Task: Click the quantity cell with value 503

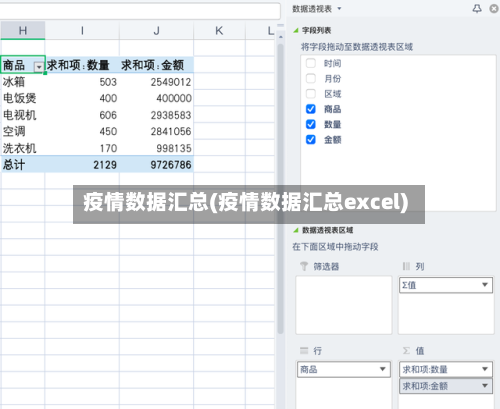Action: coord(82,82)
